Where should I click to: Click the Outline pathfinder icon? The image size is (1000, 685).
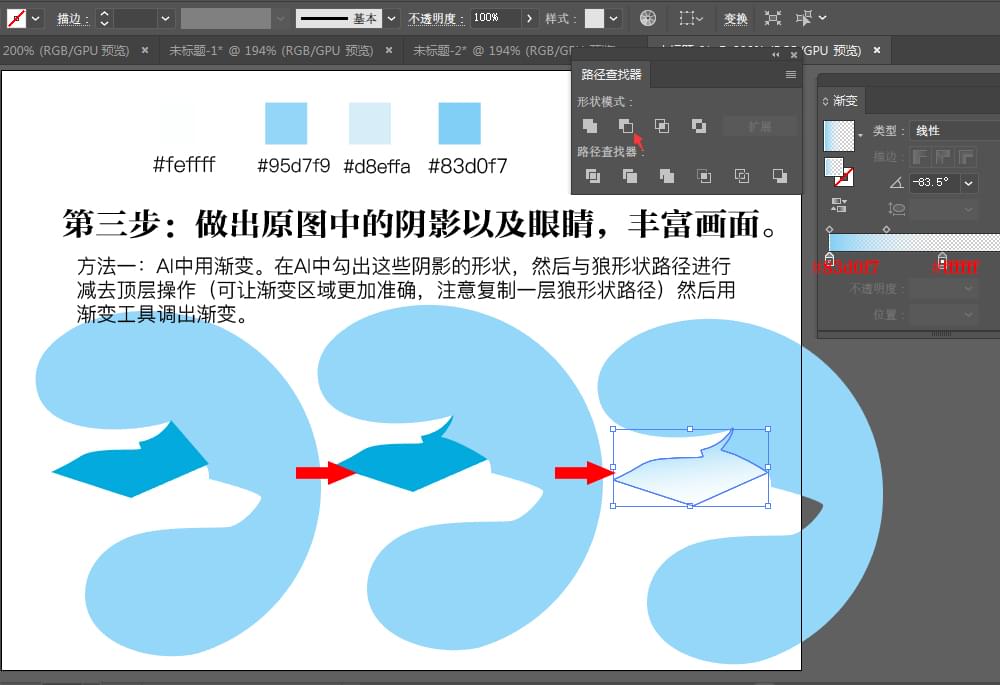coord(742,176)
